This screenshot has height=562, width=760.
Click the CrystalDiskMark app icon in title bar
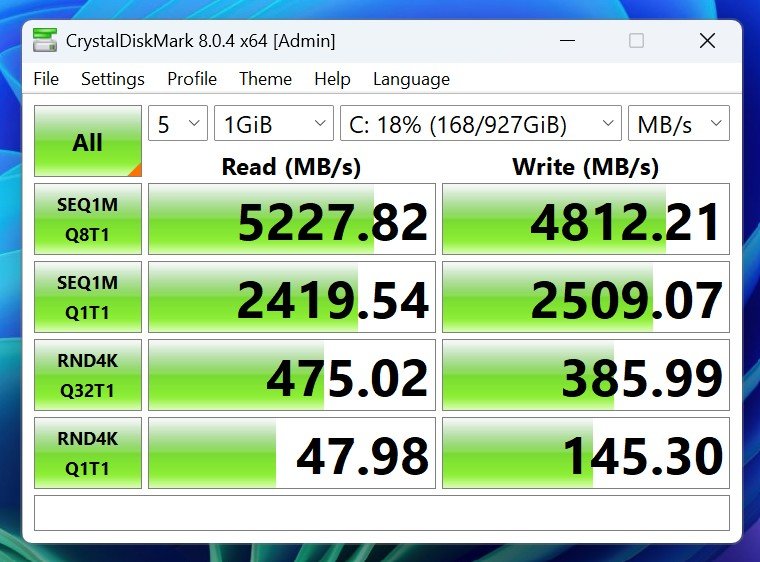45,40
